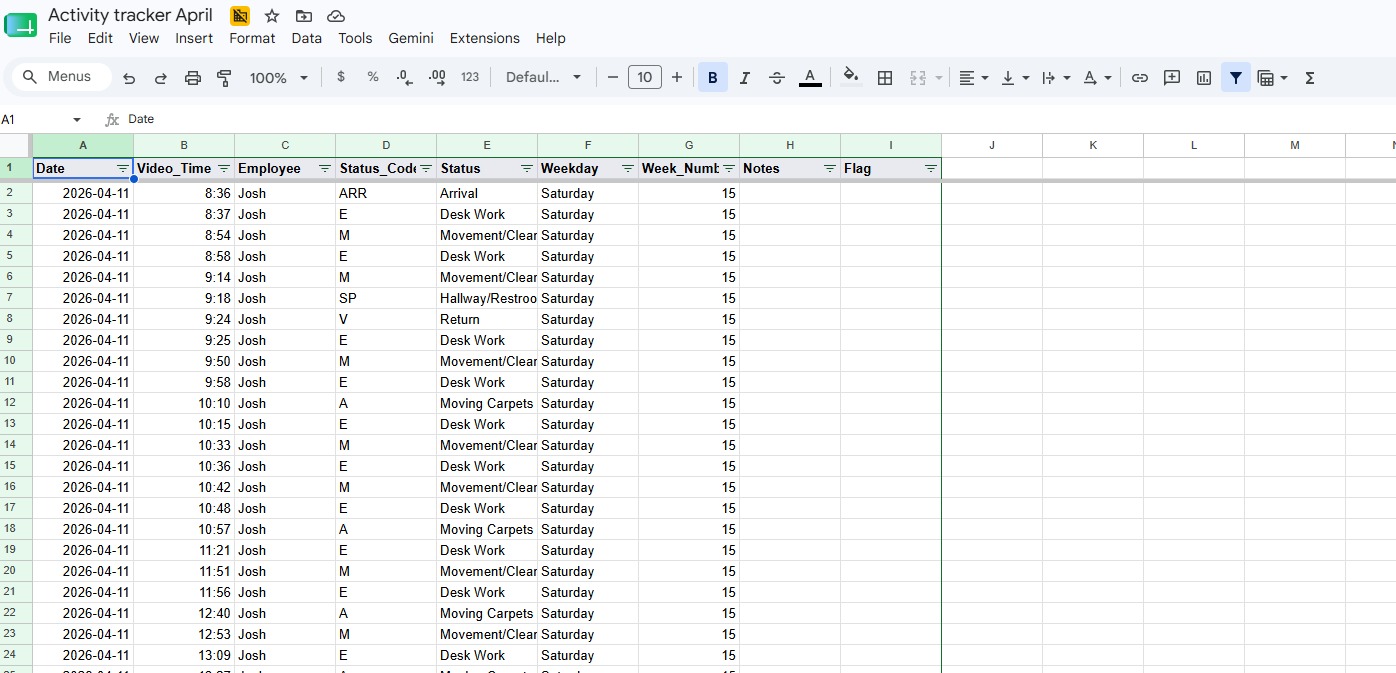Apply strikethrough formatting
This screenshot has width=1396, height=673.
pos(777,77)
